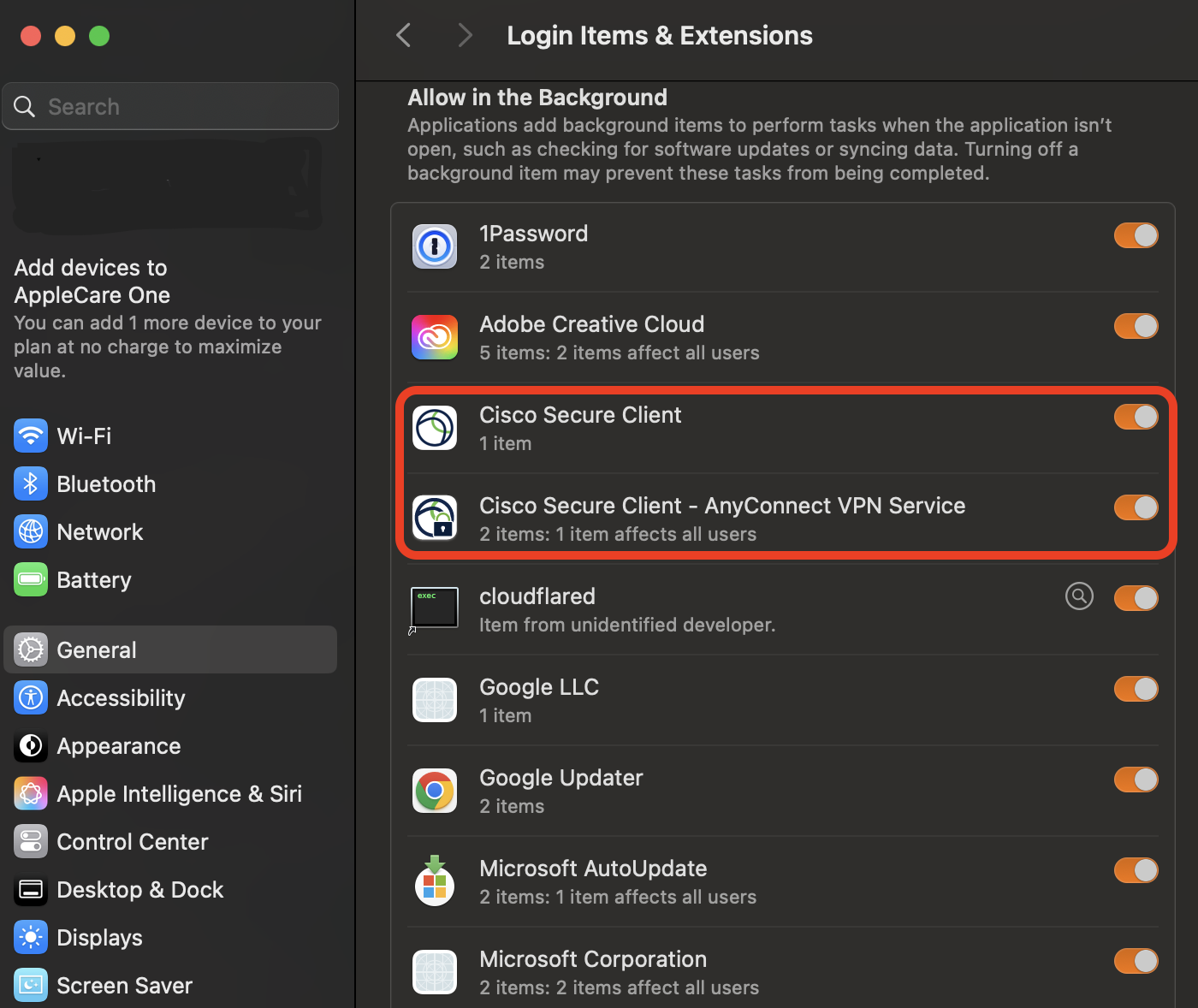The image size is (1198, 1008).
Task: Go forward with the right chevron
Action: click(x=465, y=35)
